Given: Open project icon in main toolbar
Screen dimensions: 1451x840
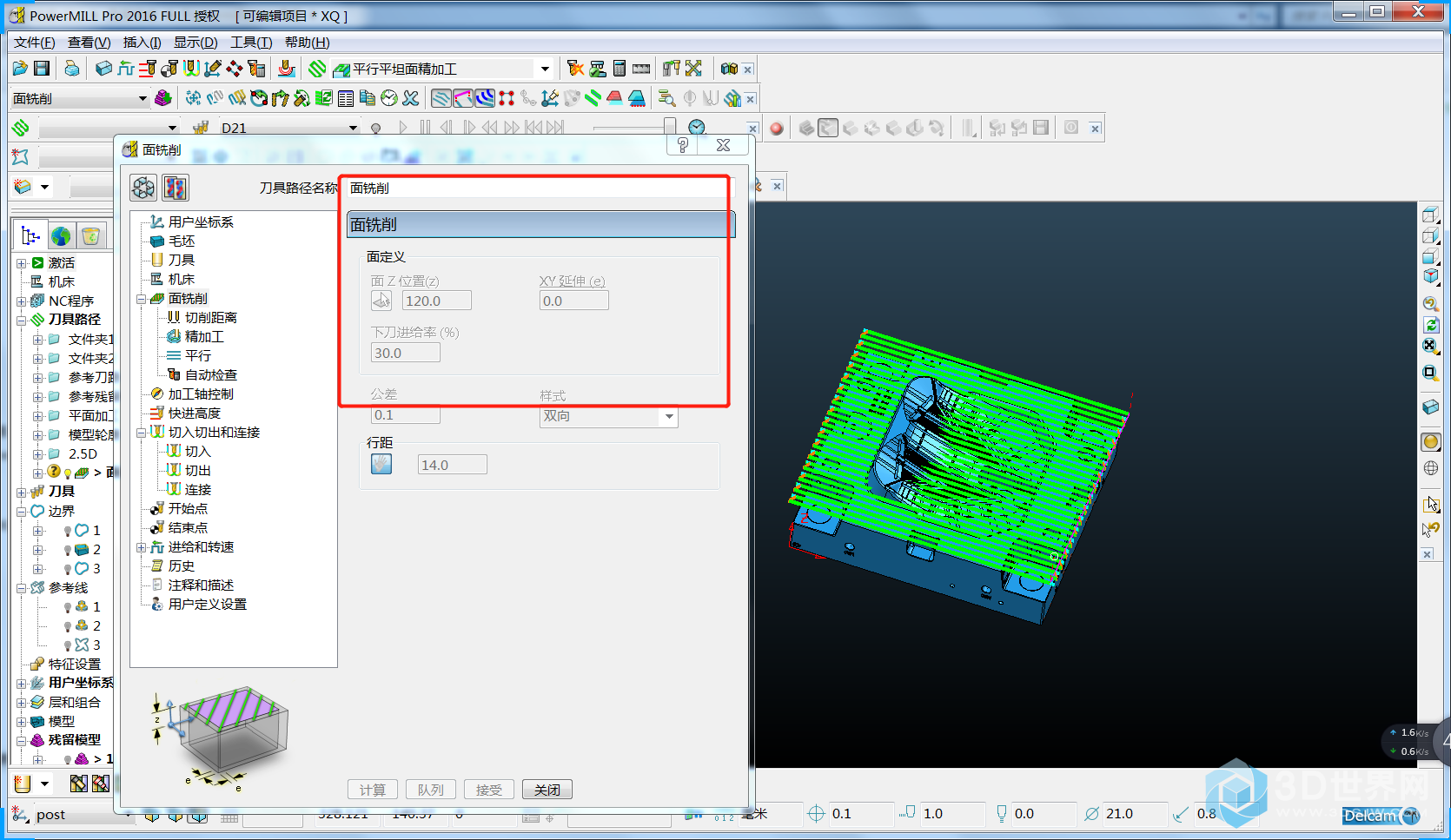Looking at the screenshot, I should click(x=21, y=69).
